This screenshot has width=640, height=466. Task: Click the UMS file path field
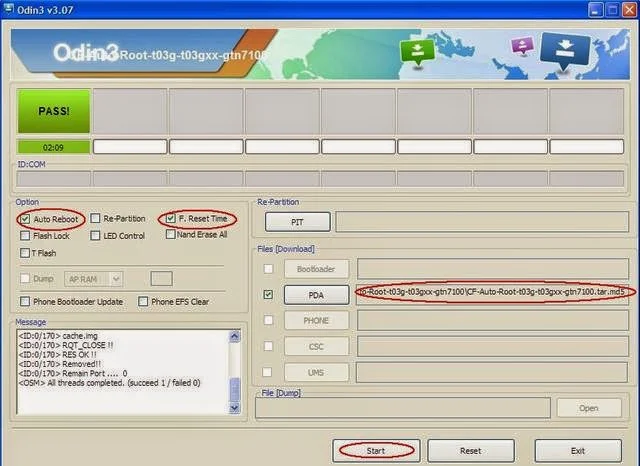(491, 372)
